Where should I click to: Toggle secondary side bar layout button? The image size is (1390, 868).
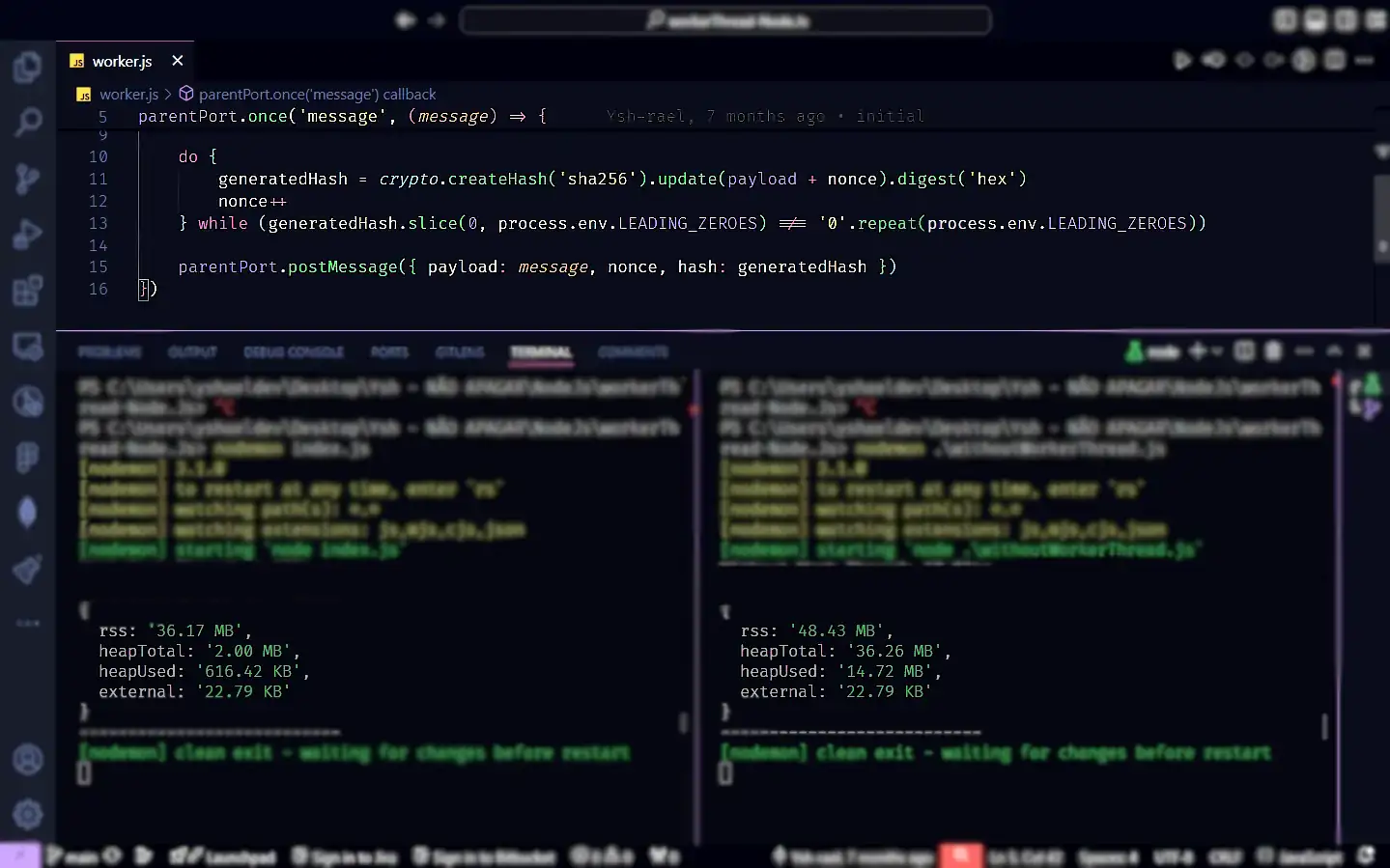coord(1346,20)
